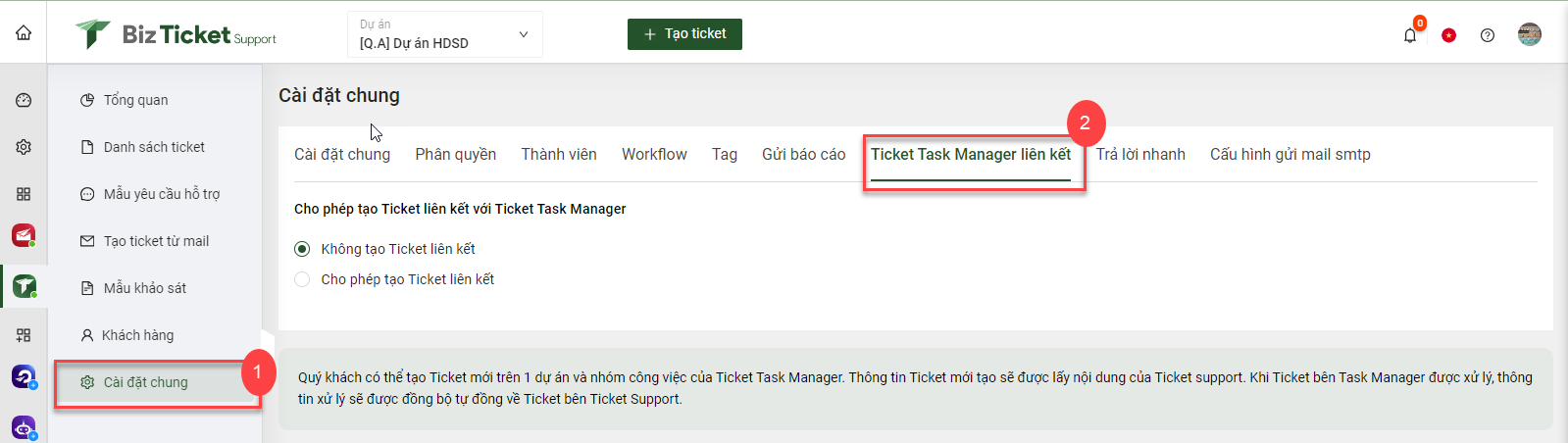
Task: Switch to the red mail app icon
Action: point(24,235)
